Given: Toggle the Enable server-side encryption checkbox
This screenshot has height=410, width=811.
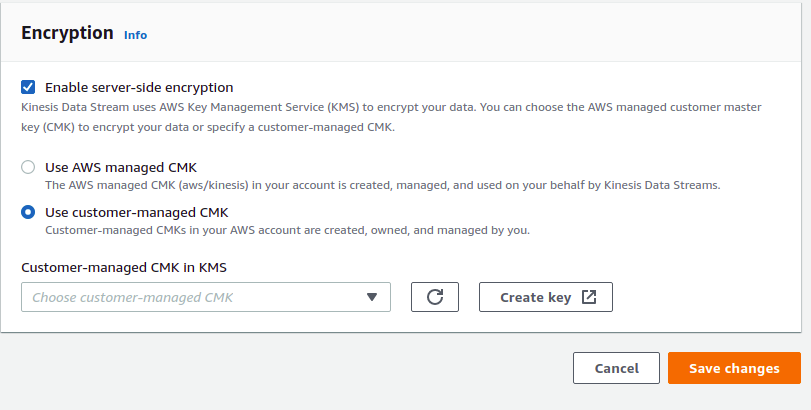Looking at the screenshot, I should [28, 87].
